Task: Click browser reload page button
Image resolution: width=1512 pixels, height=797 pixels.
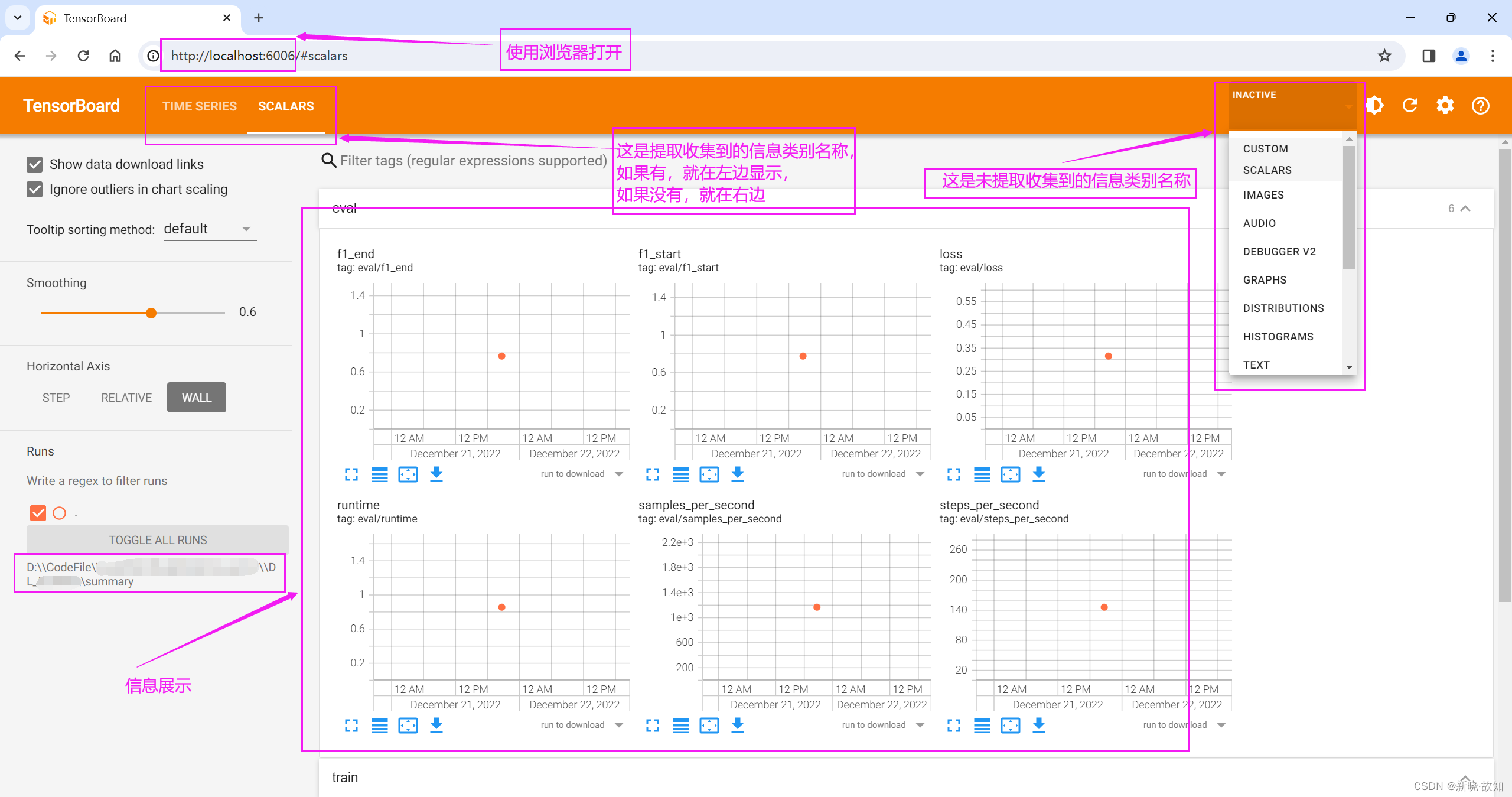Action: click(83, 56)
